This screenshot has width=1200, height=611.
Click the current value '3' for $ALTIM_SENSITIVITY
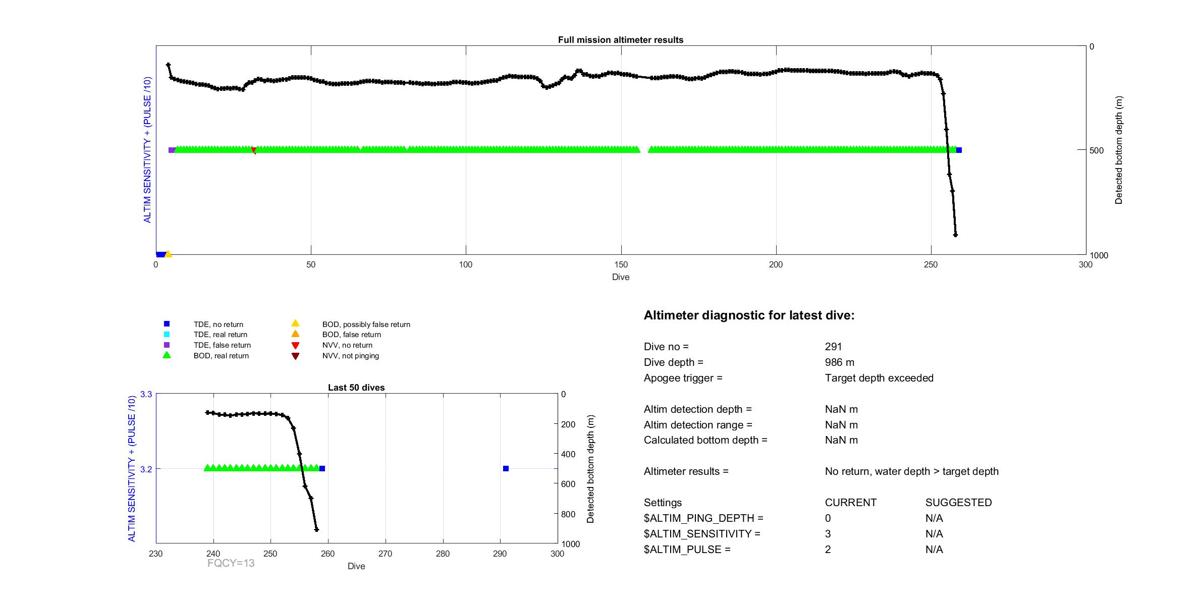[x=828, y=534]
